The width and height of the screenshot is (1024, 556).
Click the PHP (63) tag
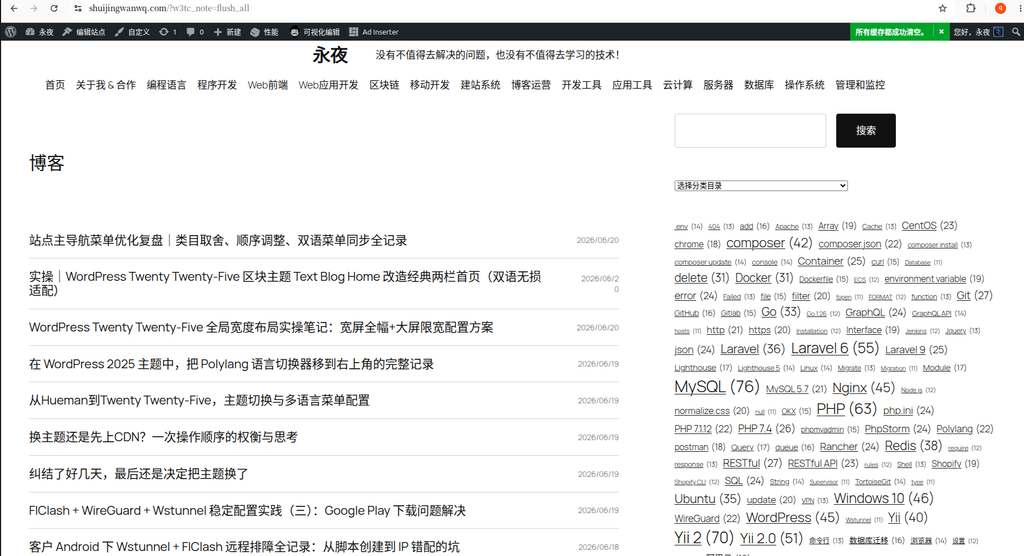846,409
